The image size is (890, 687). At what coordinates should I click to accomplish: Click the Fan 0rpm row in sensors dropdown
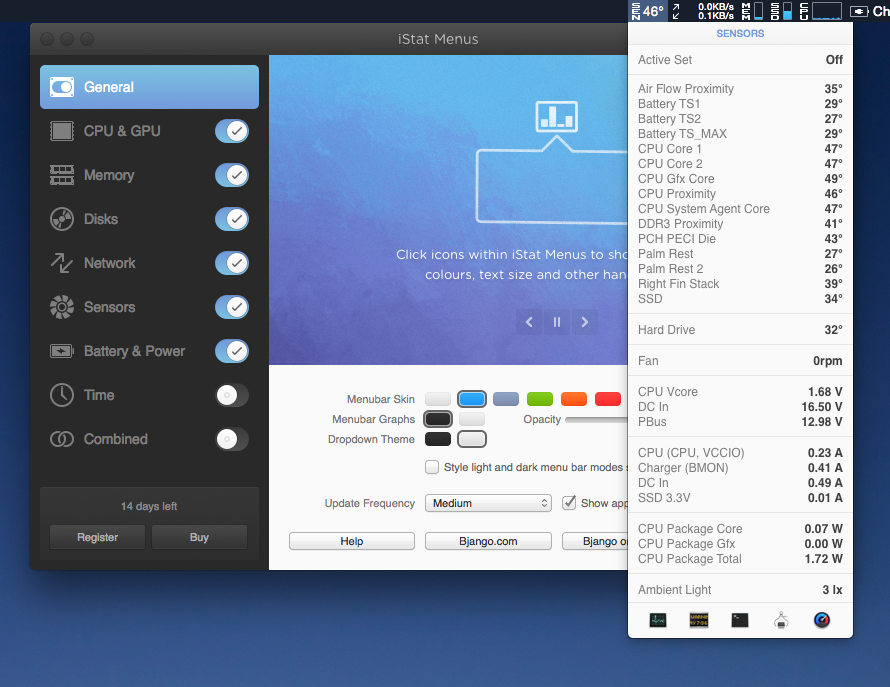click(740, 361)
